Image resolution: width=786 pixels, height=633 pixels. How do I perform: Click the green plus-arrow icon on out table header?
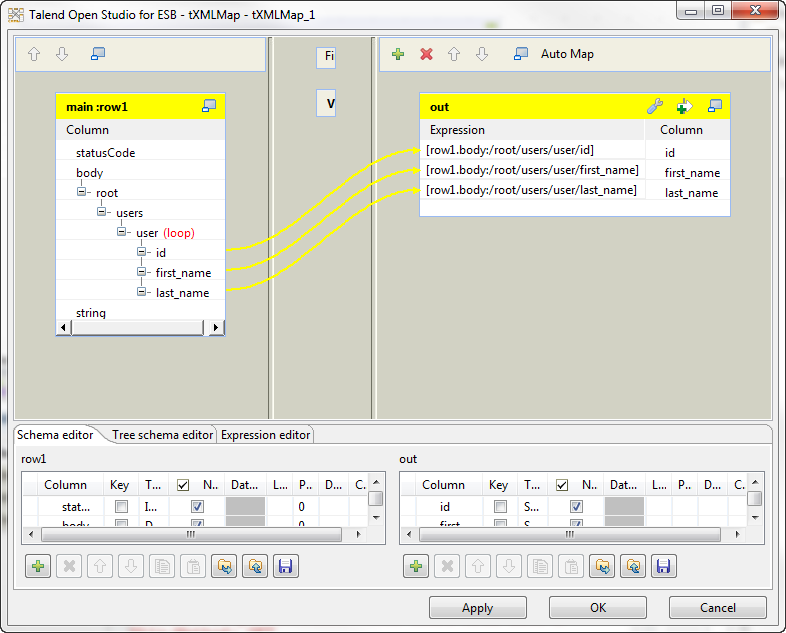[685, 106]
